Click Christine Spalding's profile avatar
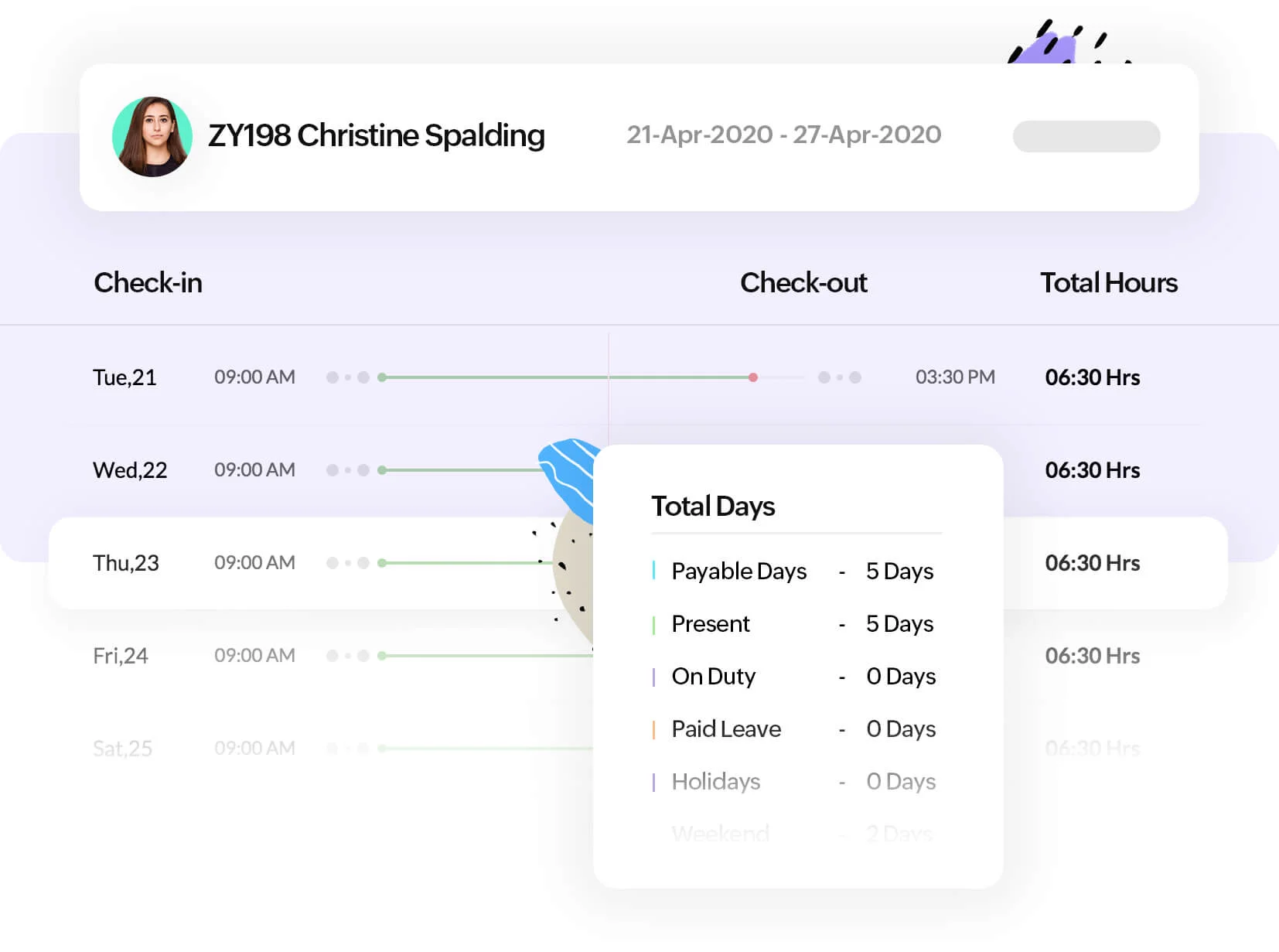Screen dimensions: 1279x952 (x=152, y=137)
